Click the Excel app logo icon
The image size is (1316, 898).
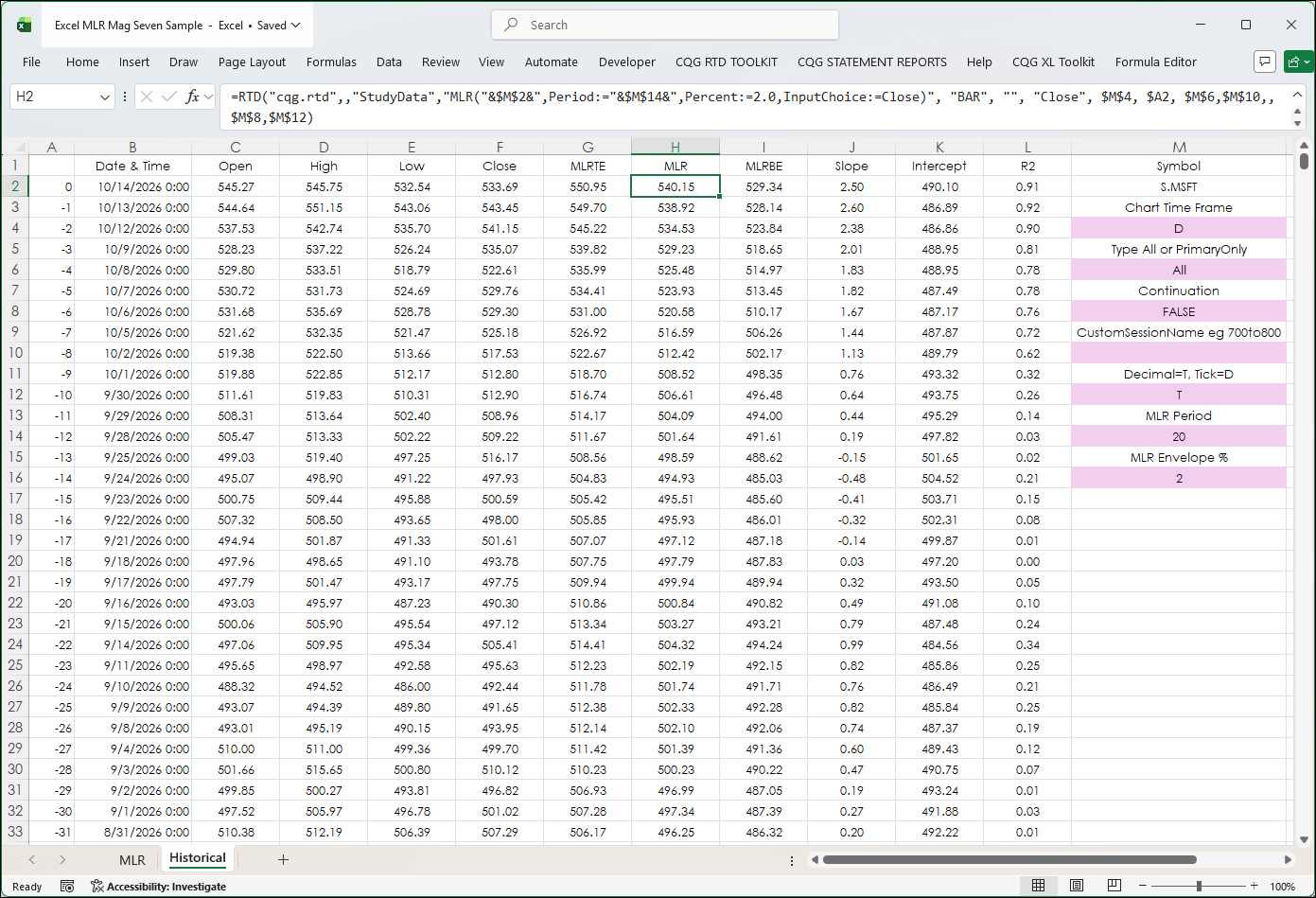(x=24, y=25)
